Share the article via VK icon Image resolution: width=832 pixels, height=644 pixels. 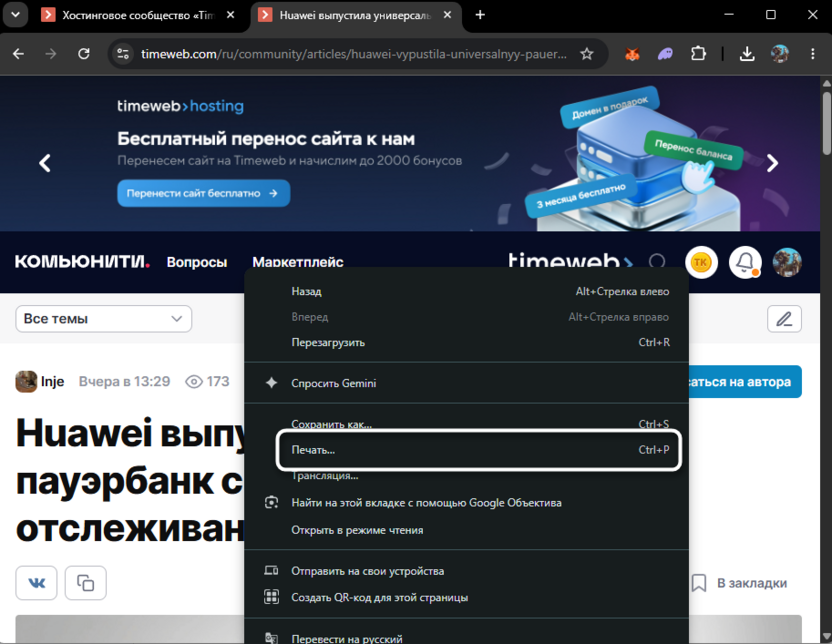36,583
